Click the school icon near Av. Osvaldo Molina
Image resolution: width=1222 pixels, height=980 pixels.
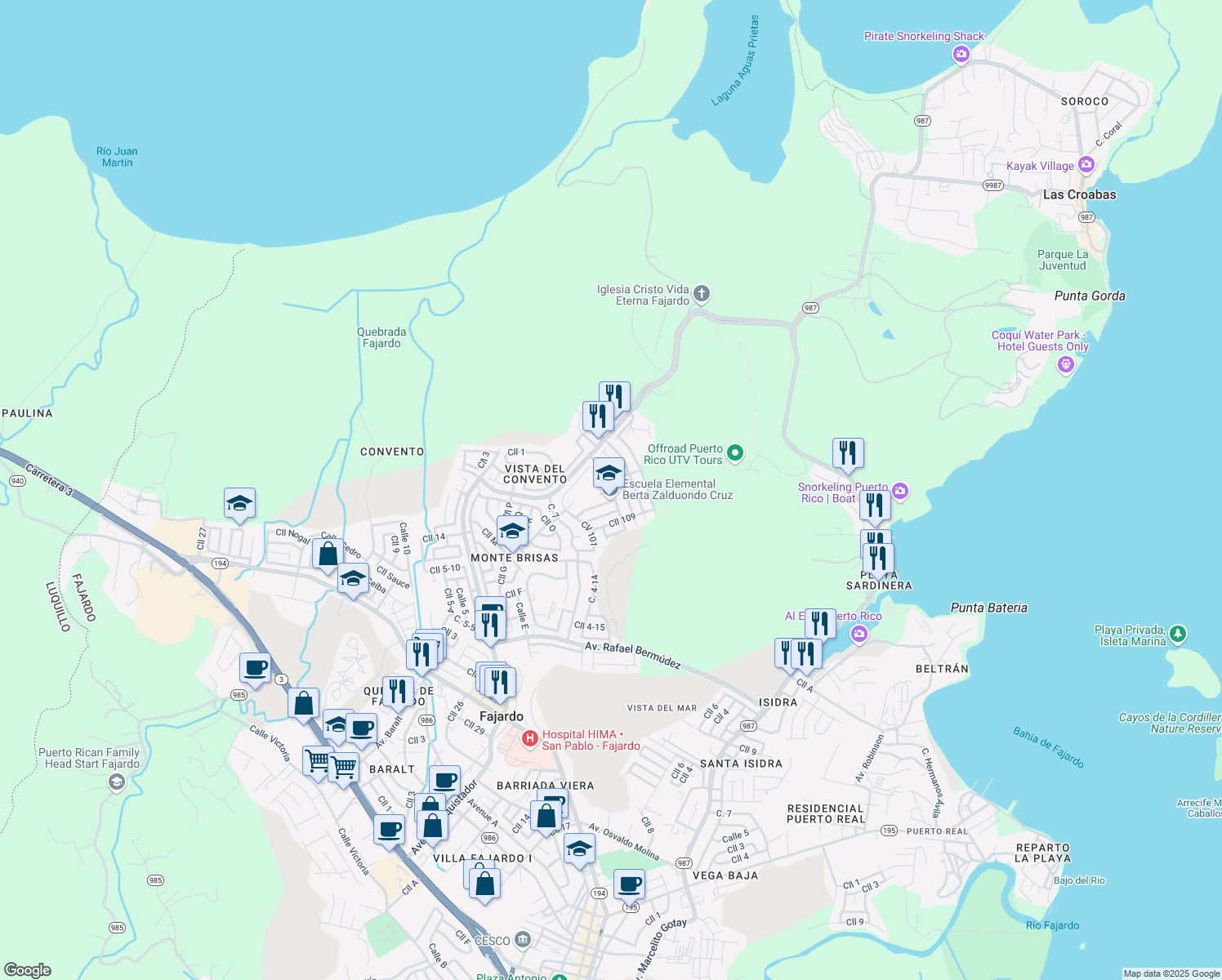click(x=579, y=849)
